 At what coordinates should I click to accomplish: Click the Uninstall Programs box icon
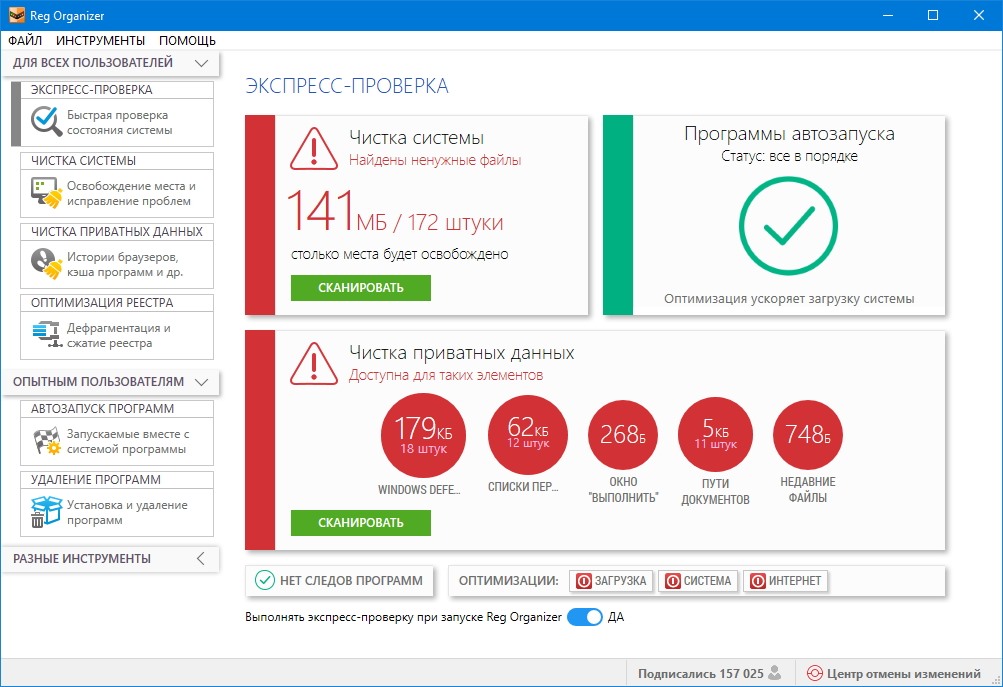coord(45,512)
